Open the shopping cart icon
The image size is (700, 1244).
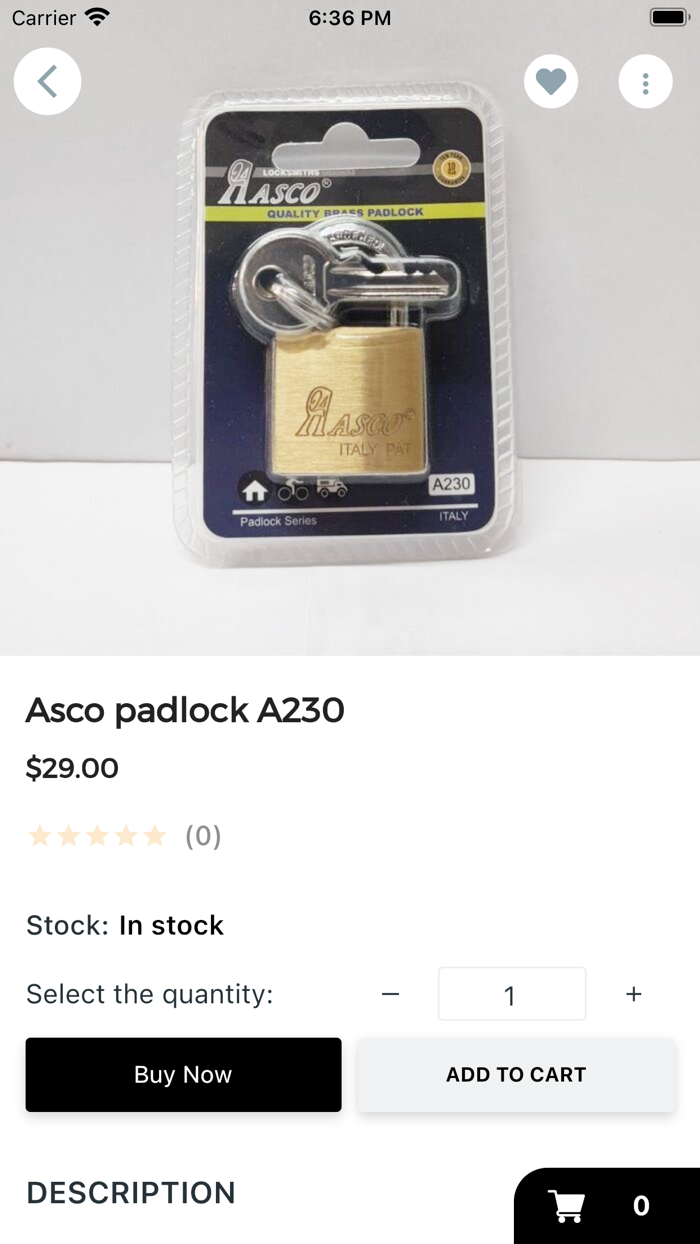pyautogui.click(x=567, y=1206)
